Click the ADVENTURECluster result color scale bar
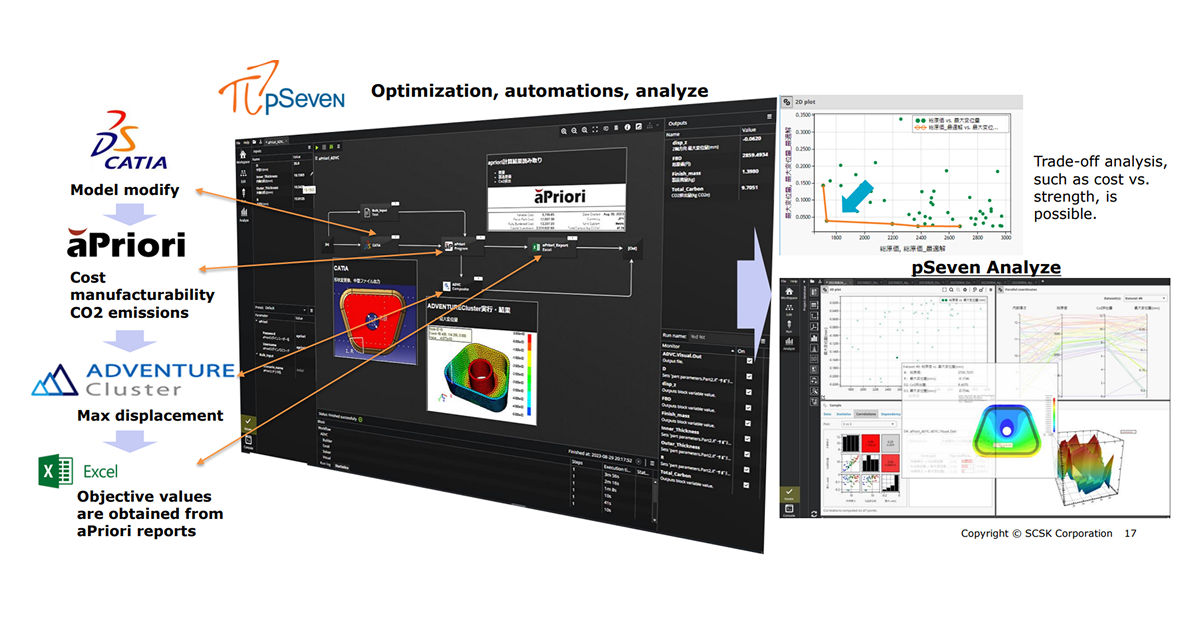 point(529,375)
